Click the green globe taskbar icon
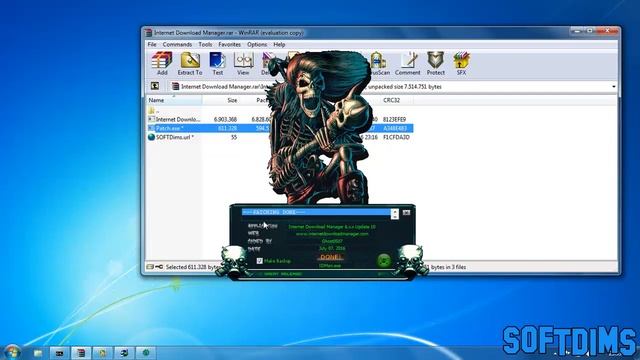Viewport: 640px width, 360px height. 146,353
